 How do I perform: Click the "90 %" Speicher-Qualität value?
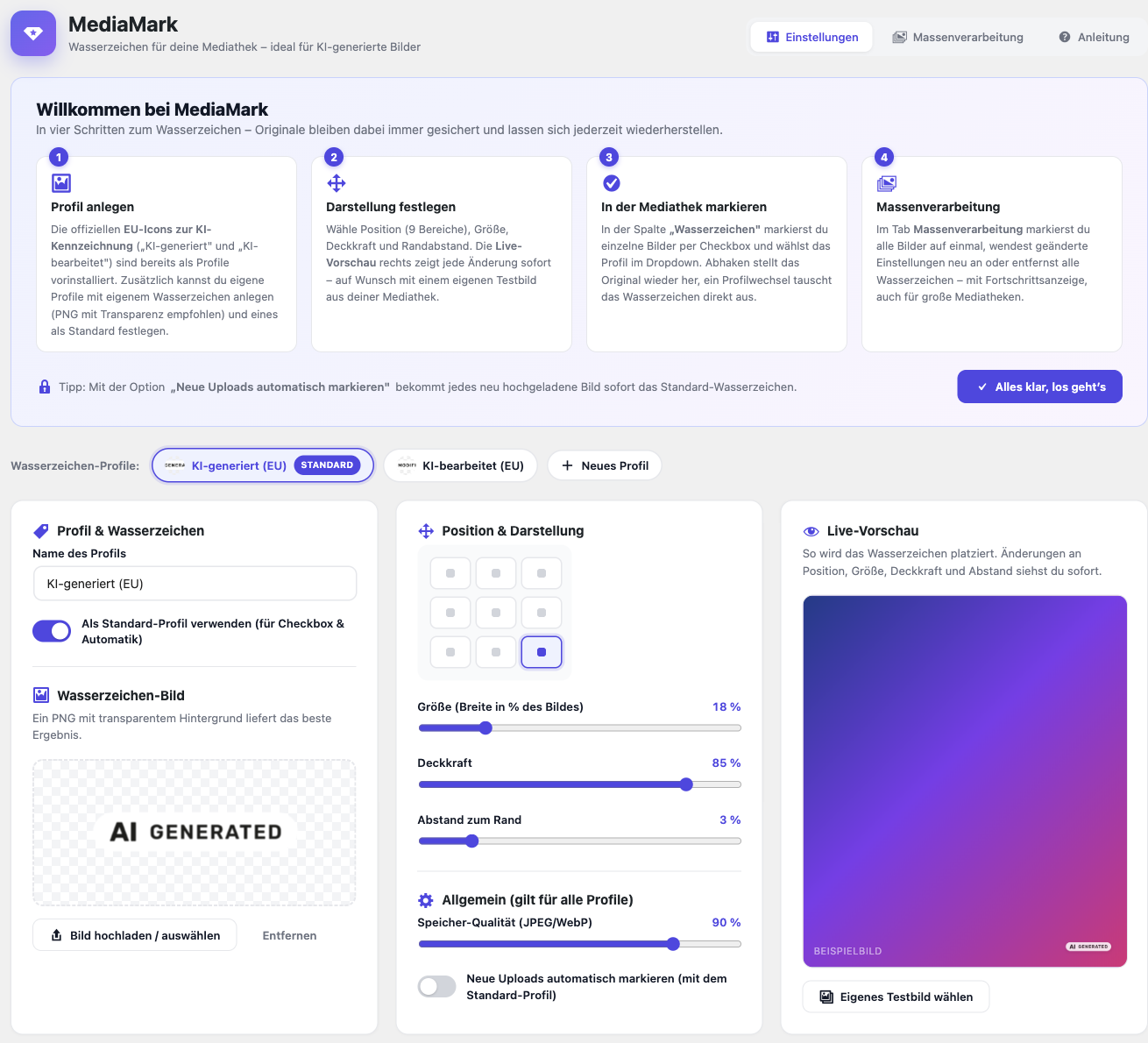tap(726, 922)
